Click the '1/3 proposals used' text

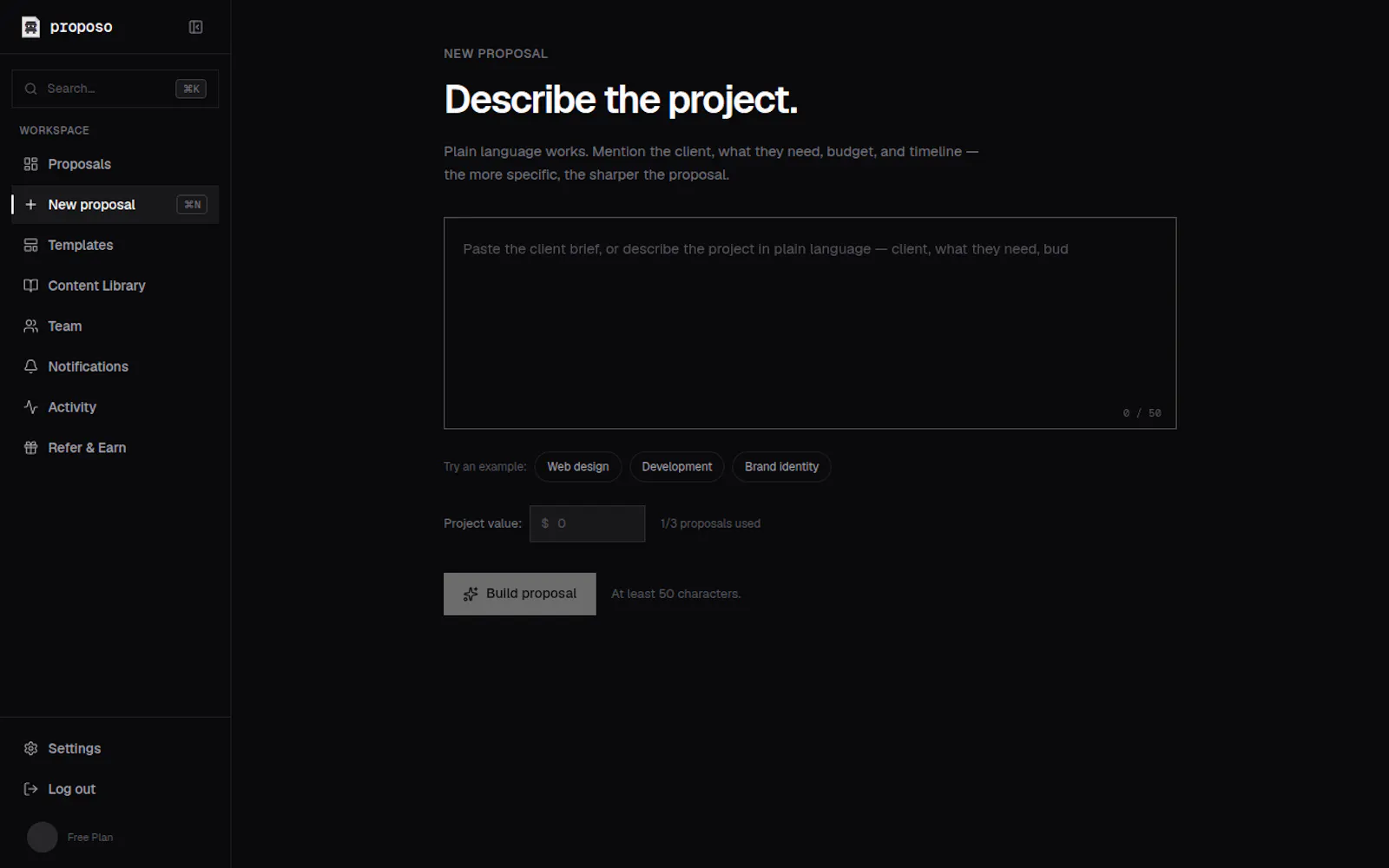[710, 523]
